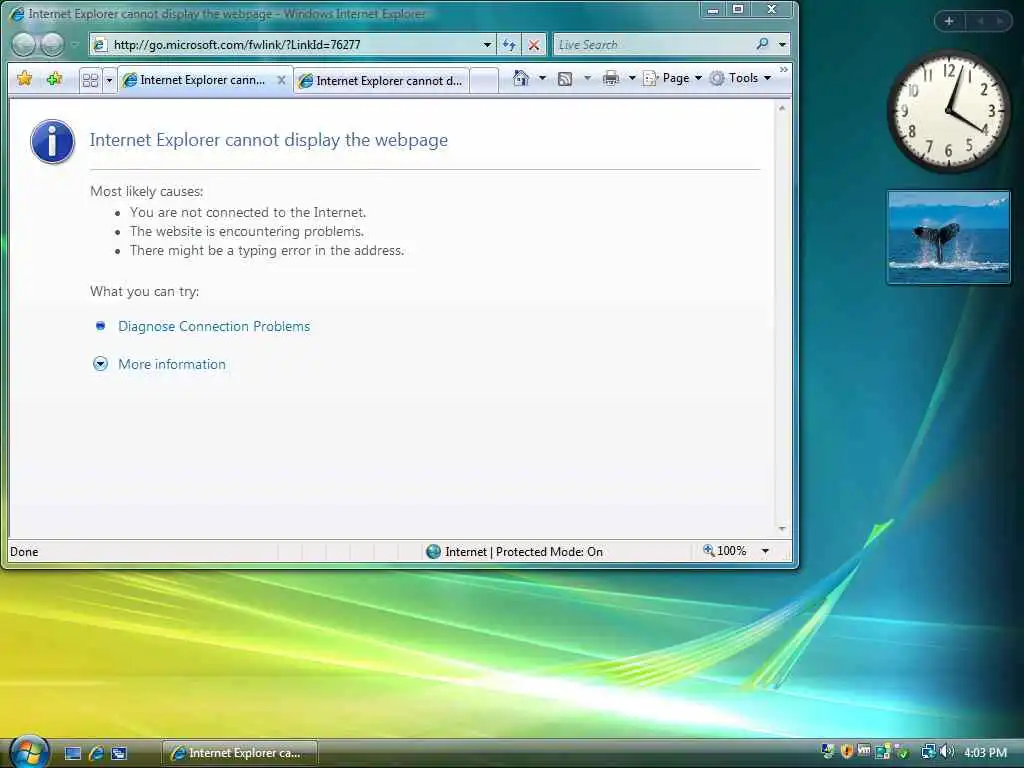Click the 100% zoom level button
This screenshot has width=1024, height=768.
725,551
